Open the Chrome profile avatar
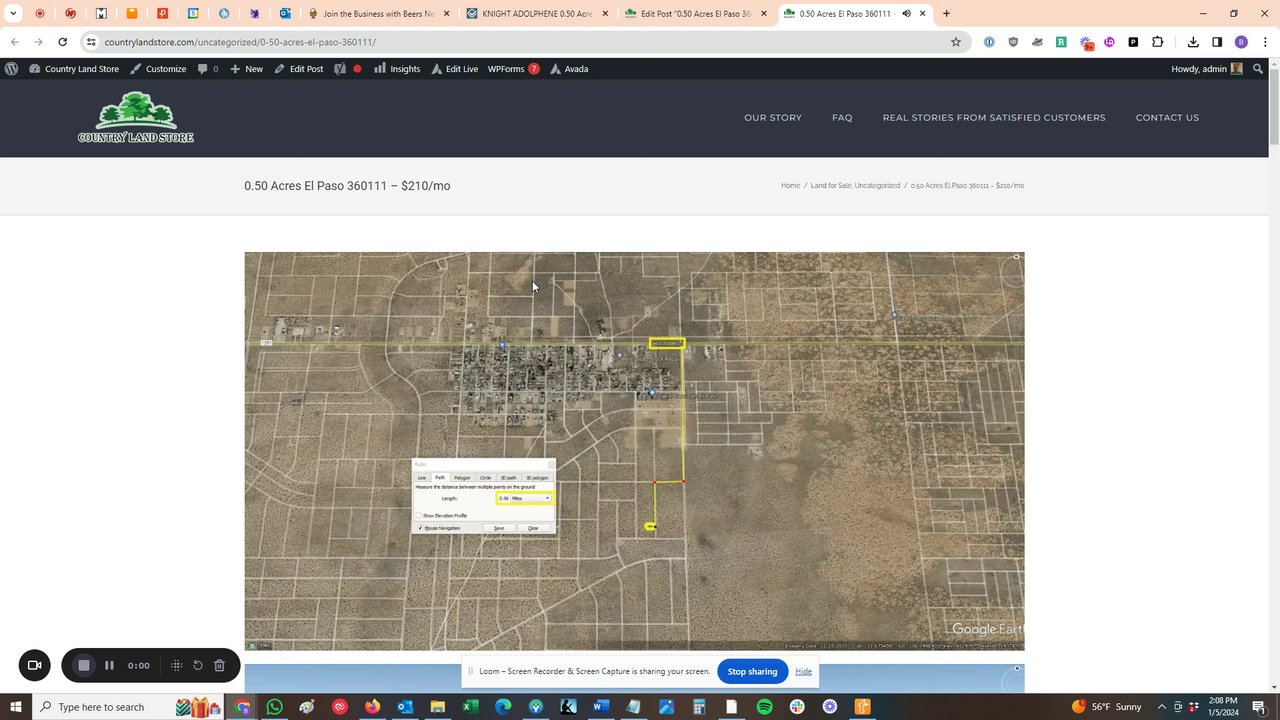The height and width of the screenshot is (720, 1280). pos(1241,42)
